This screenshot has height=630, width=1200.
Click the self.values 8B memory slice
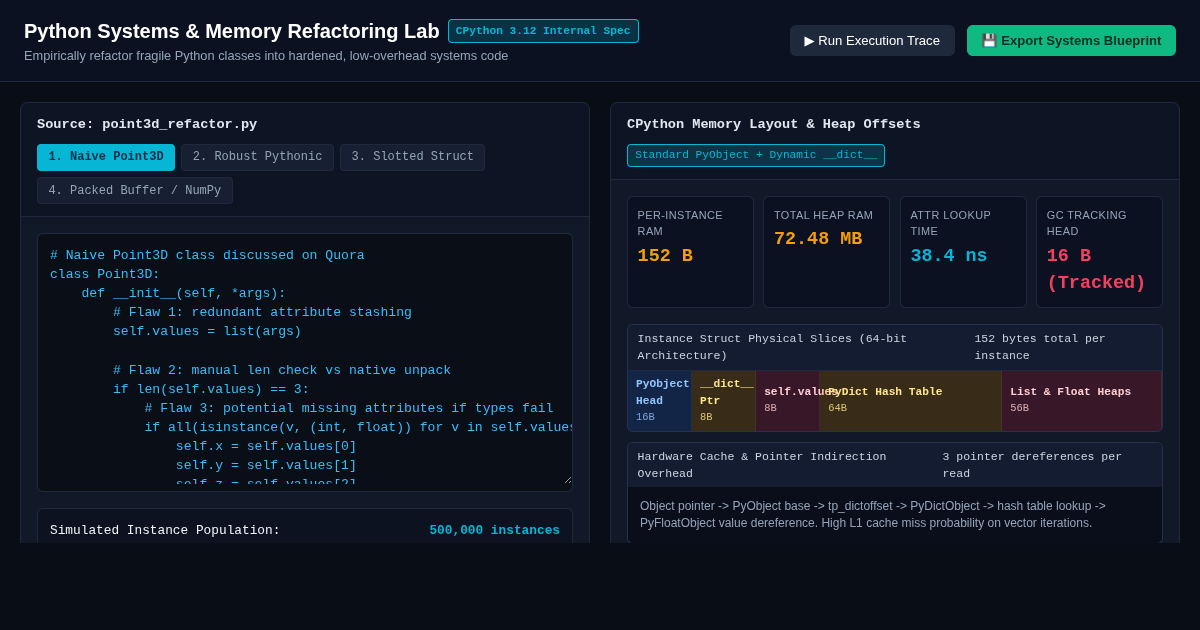(x=787, y=401)
